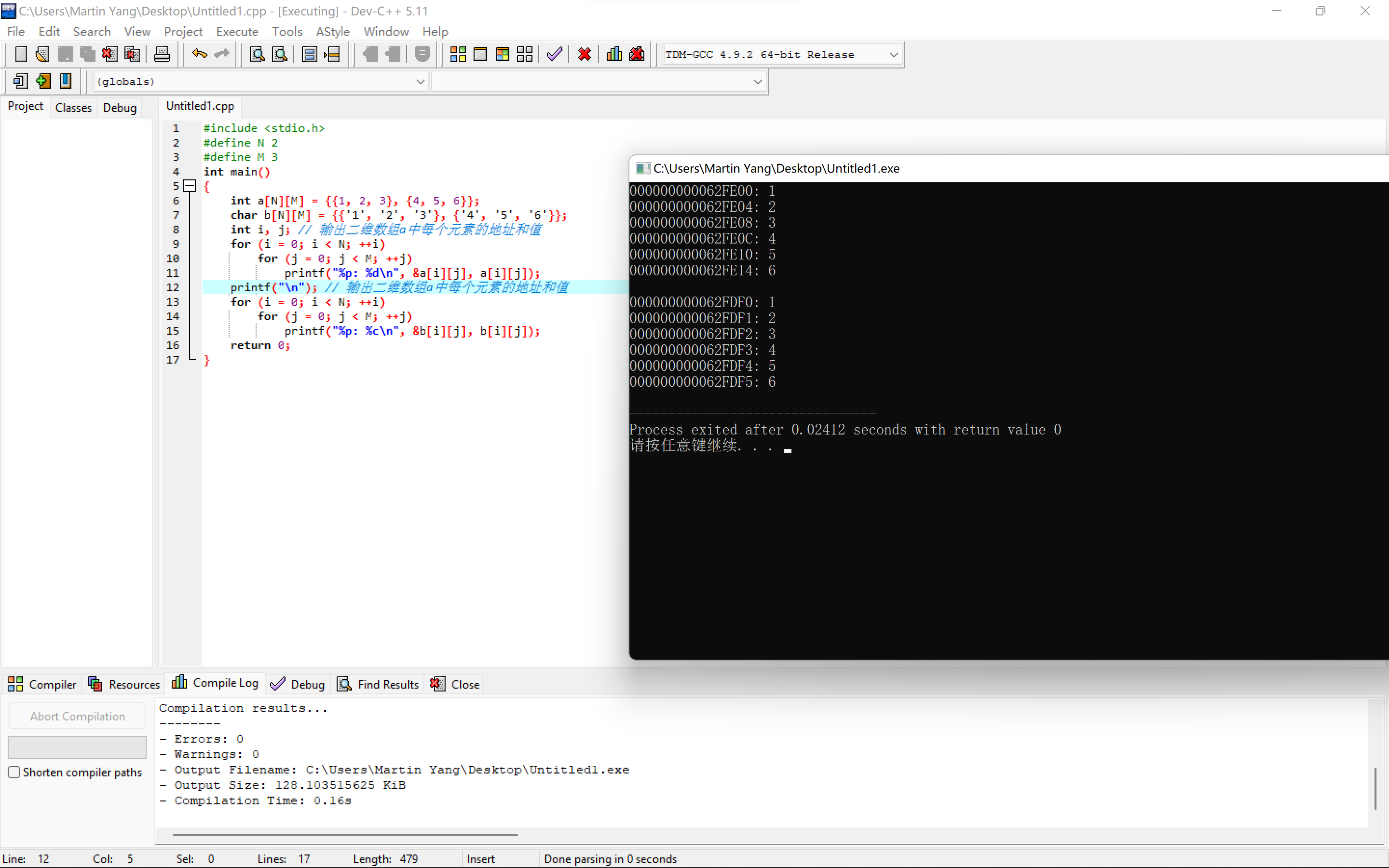Open the TDM-GCC compiler set dropdown
The width and height of the screenshot is (1389, 868).
click(x=893, y=54)
